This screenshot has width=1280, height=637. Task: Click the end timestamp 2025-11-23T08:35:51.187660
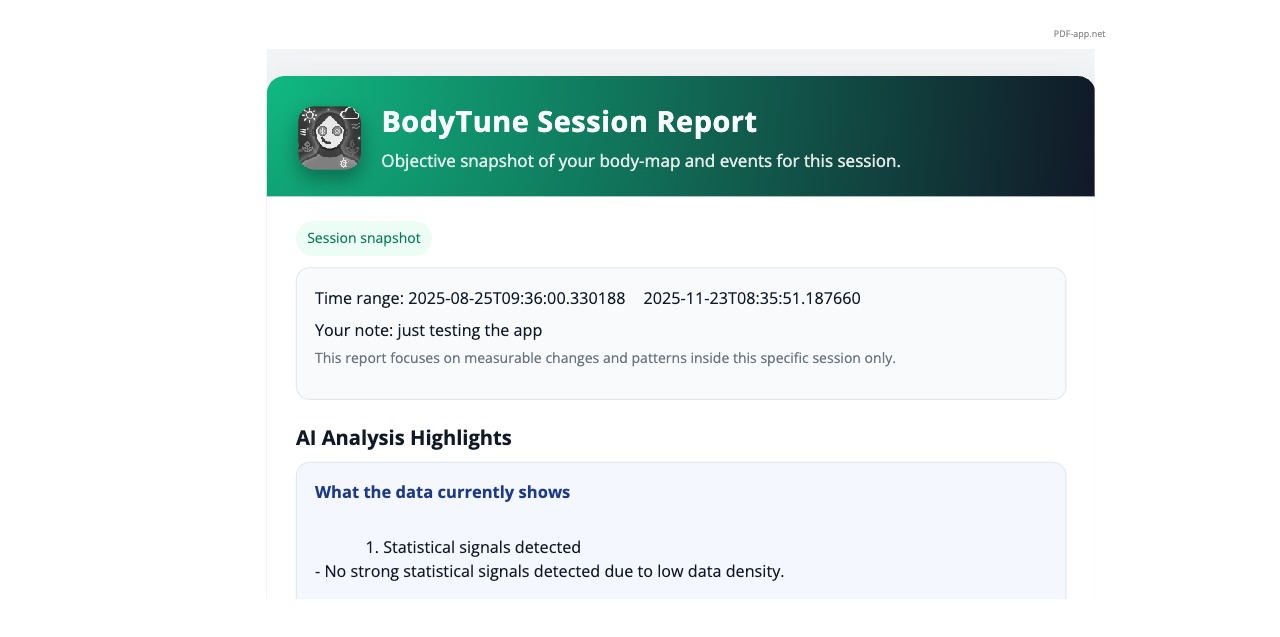click(752, 298)
